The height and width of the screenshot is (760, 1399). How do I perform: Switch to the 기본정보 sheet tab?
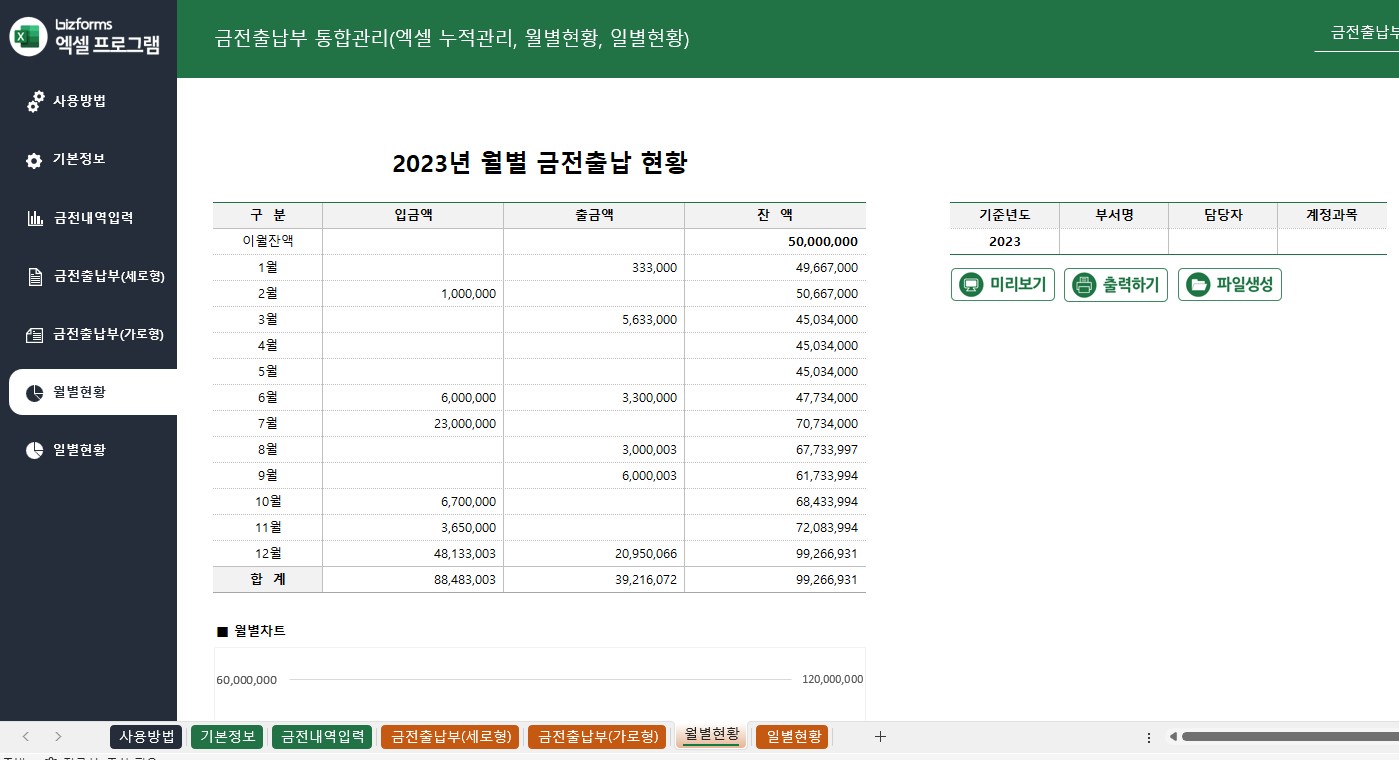227,737
